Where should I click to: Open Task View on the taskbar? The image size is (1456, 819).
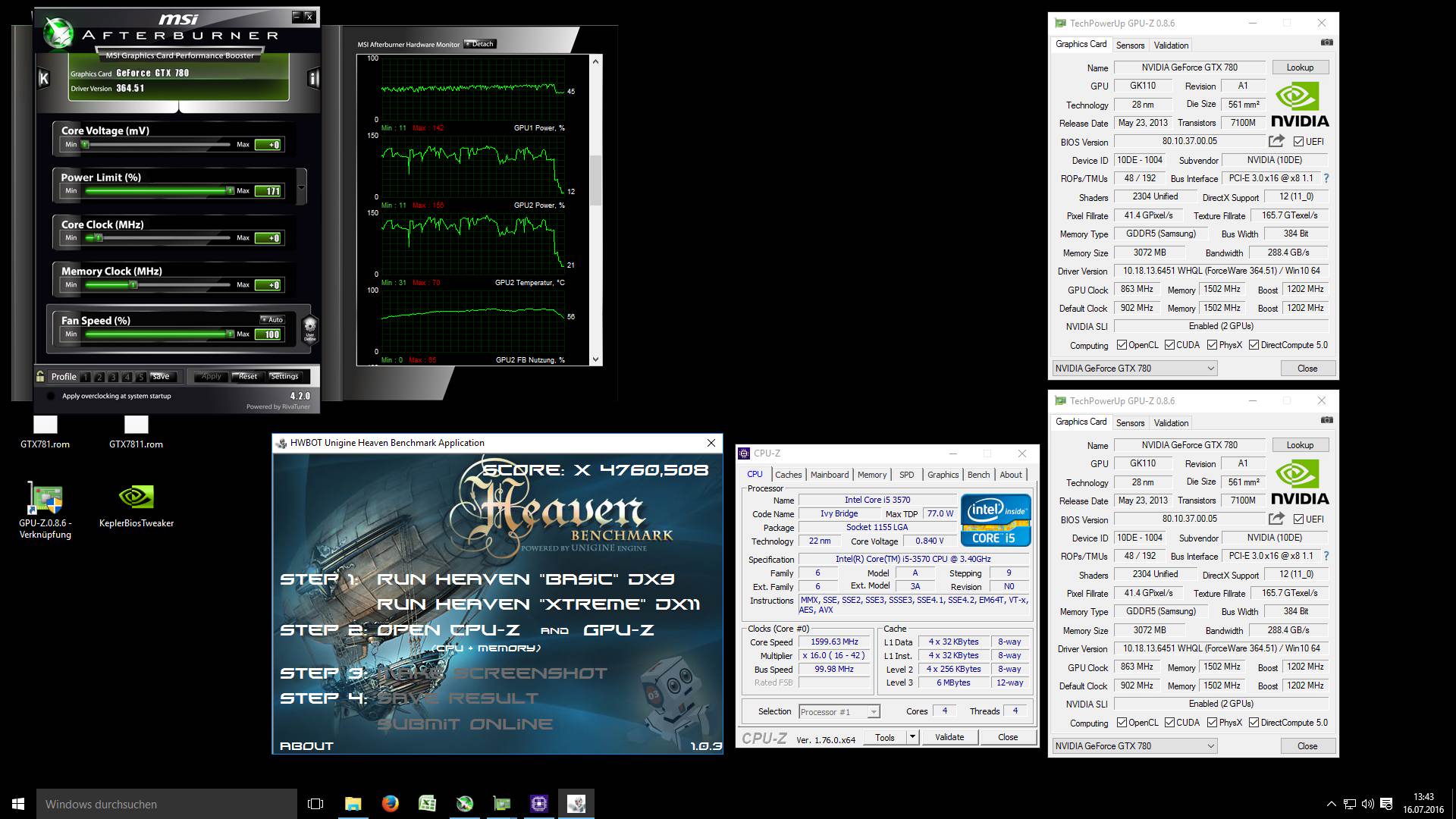315,803
